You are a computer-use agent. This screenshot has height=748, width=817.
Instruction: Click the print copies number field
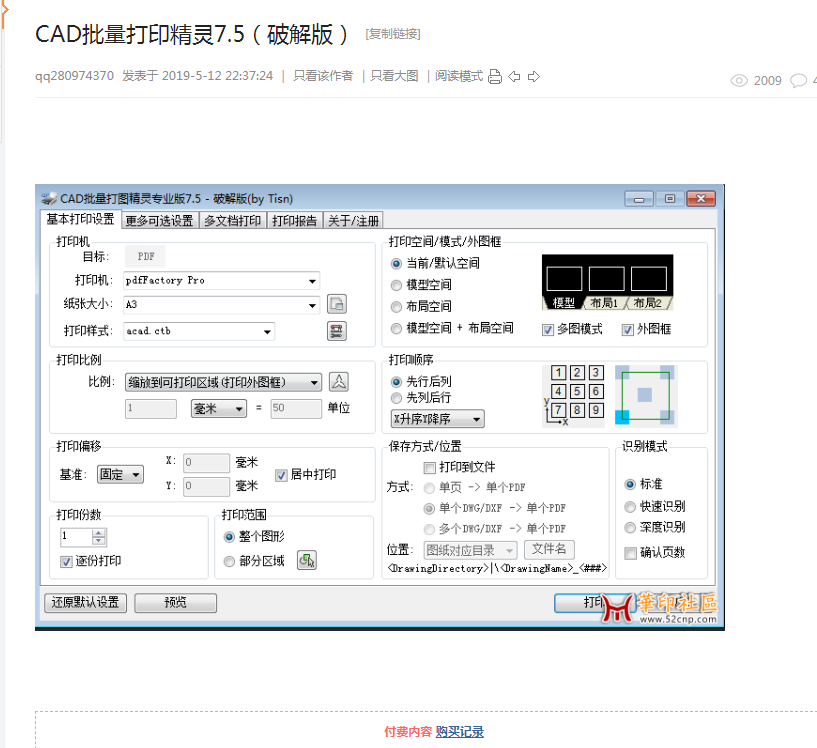click(x=77, y=537)
